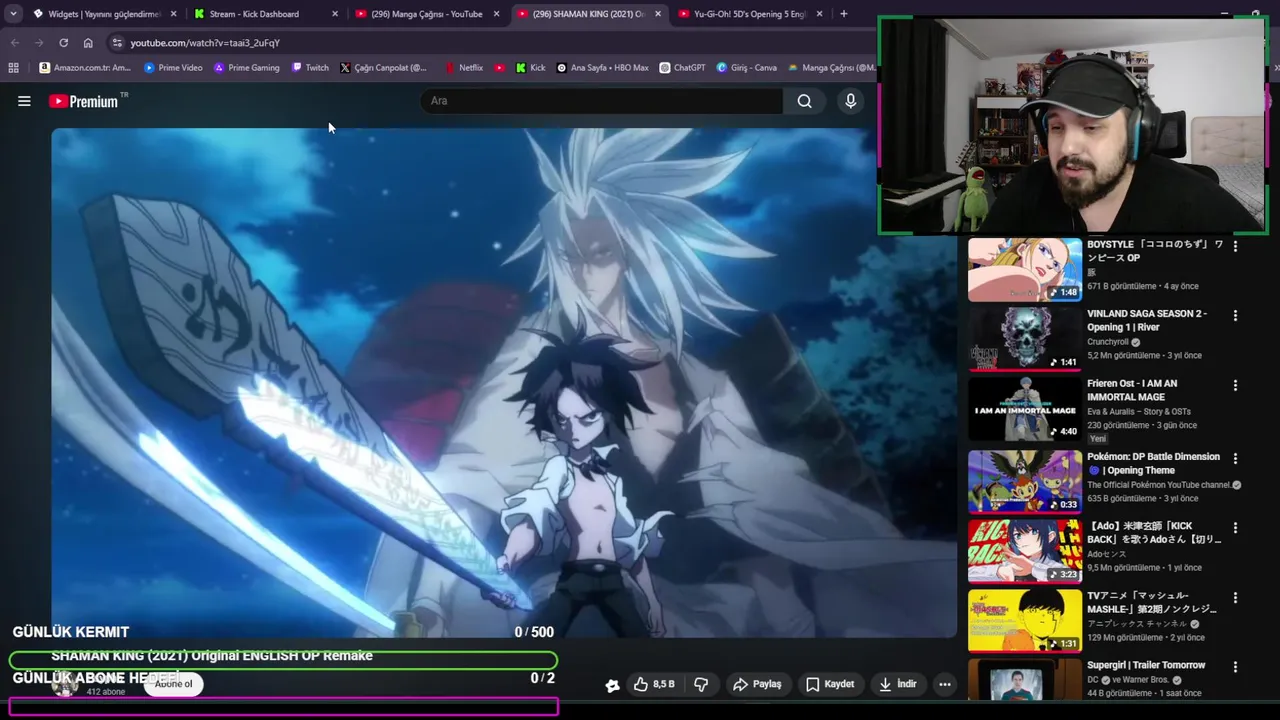Screen dimensions: 1280x720
Task: Save video with Kaydet button
Action: 830,684
